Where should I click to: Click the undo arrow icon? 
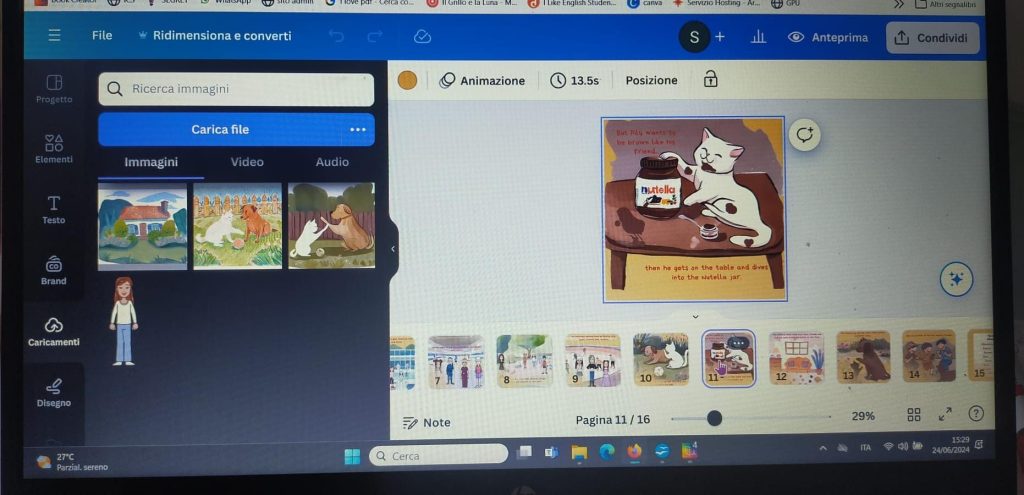(x=336, y=37)
